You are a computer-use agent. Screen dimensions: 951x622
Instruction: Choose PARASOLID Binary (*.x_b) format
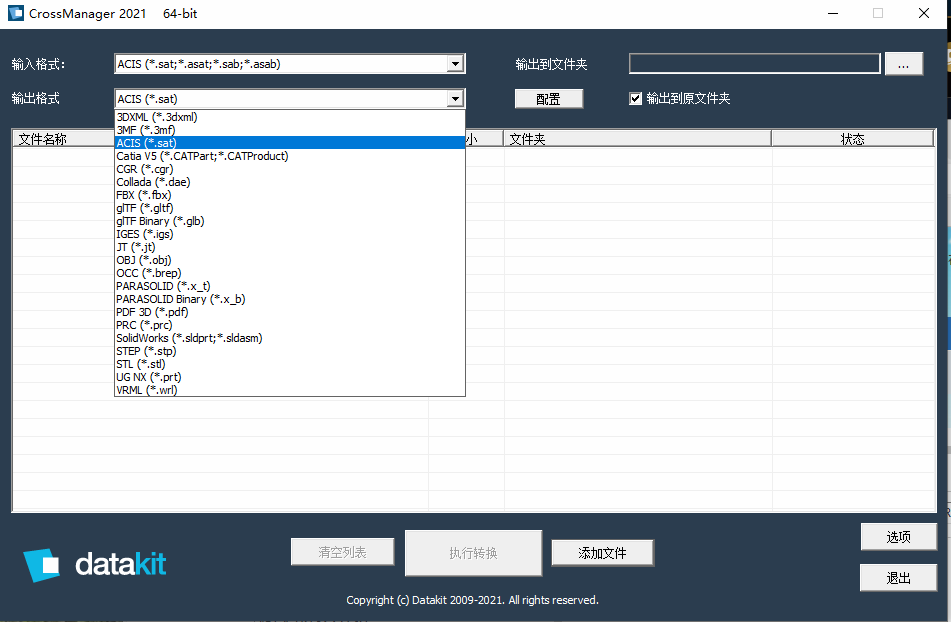(x=290, y=299)
